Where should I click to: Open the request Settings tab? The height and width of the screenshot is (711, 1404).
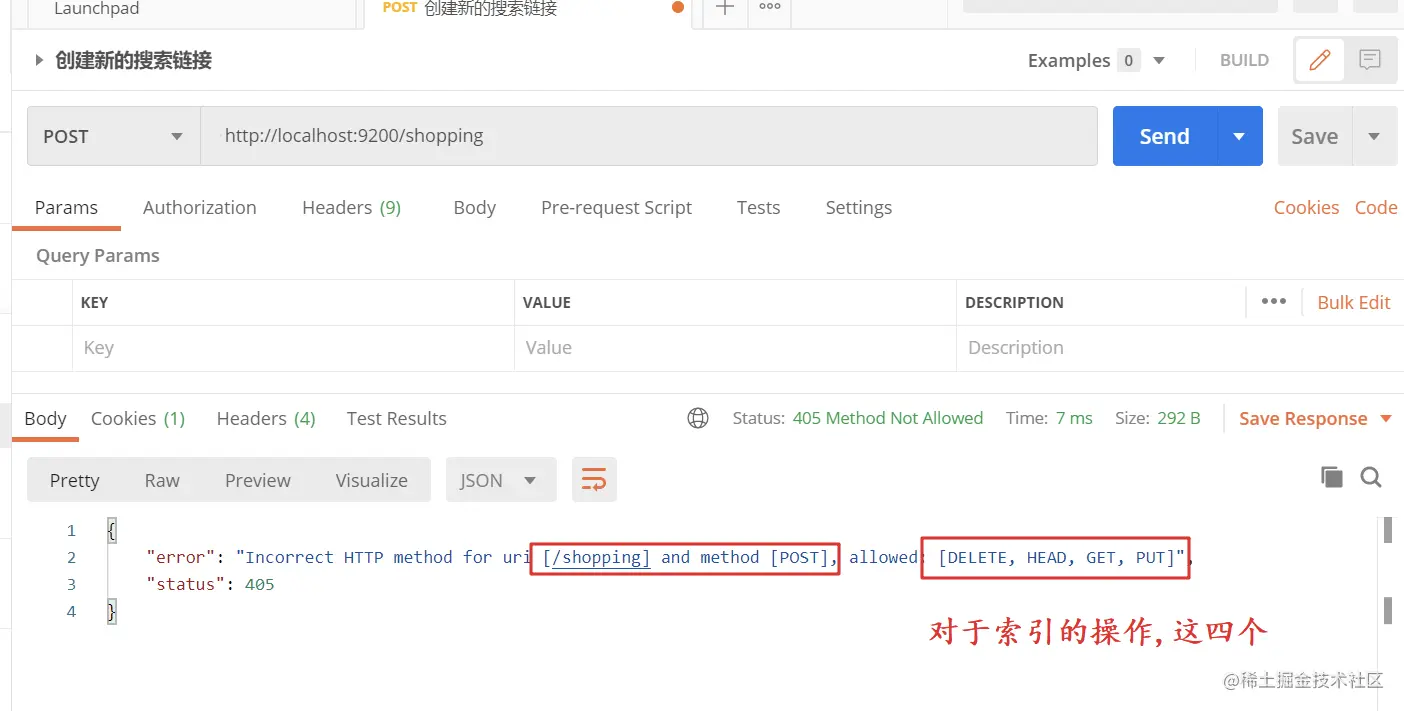(858, 207)
